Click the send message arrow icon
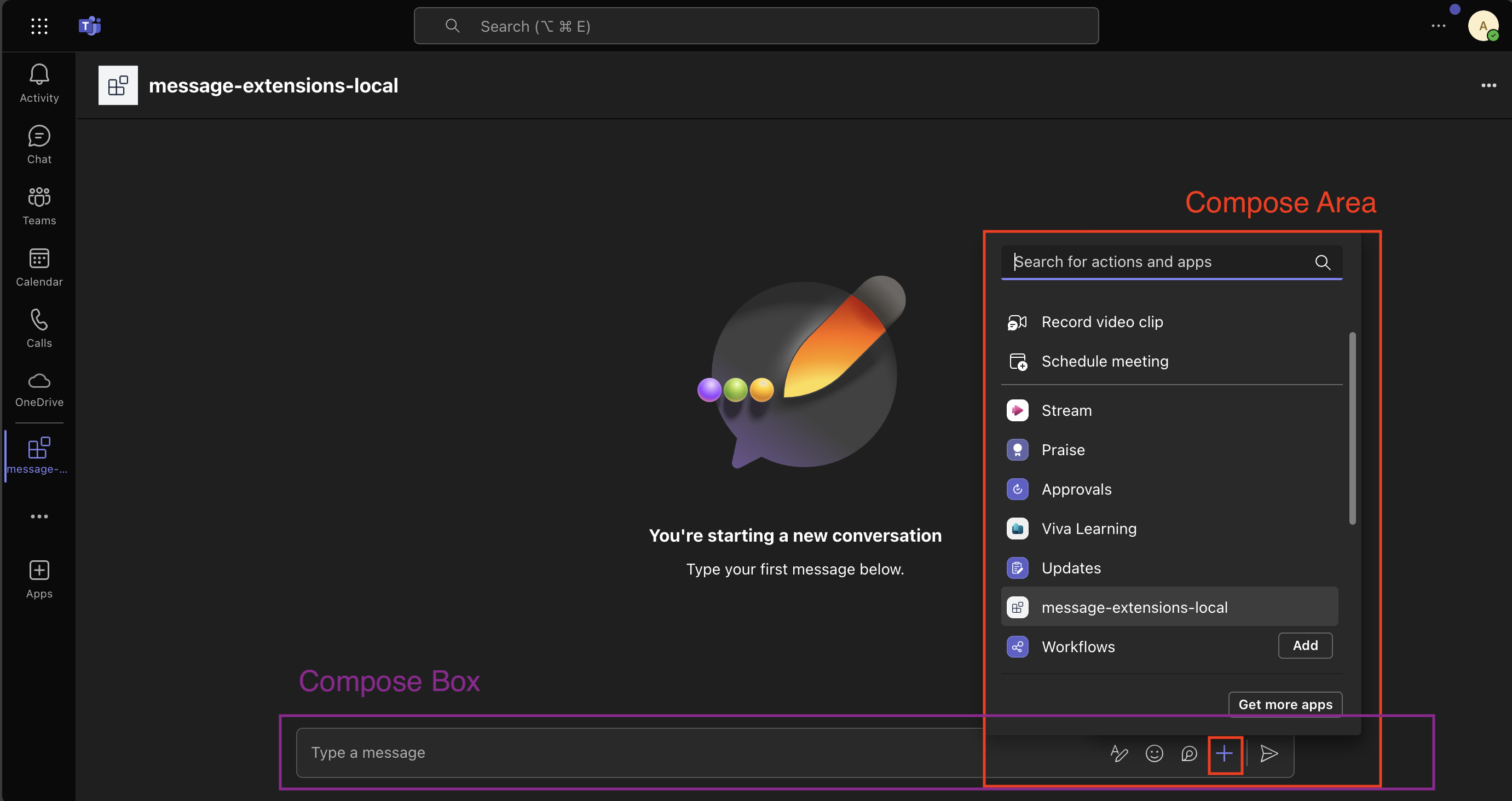 click(x=1269, y=754)
